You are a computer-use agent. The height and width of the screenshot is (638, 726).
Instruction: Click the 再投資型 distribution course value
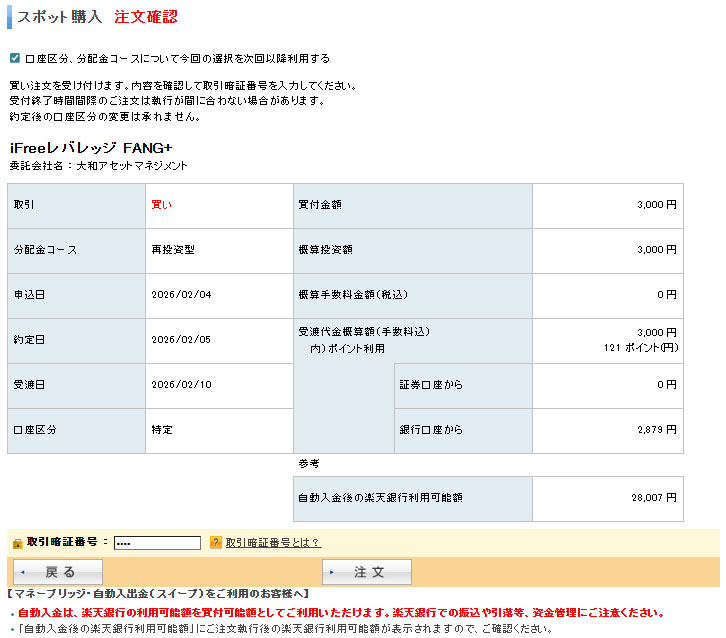pos(173,250)
